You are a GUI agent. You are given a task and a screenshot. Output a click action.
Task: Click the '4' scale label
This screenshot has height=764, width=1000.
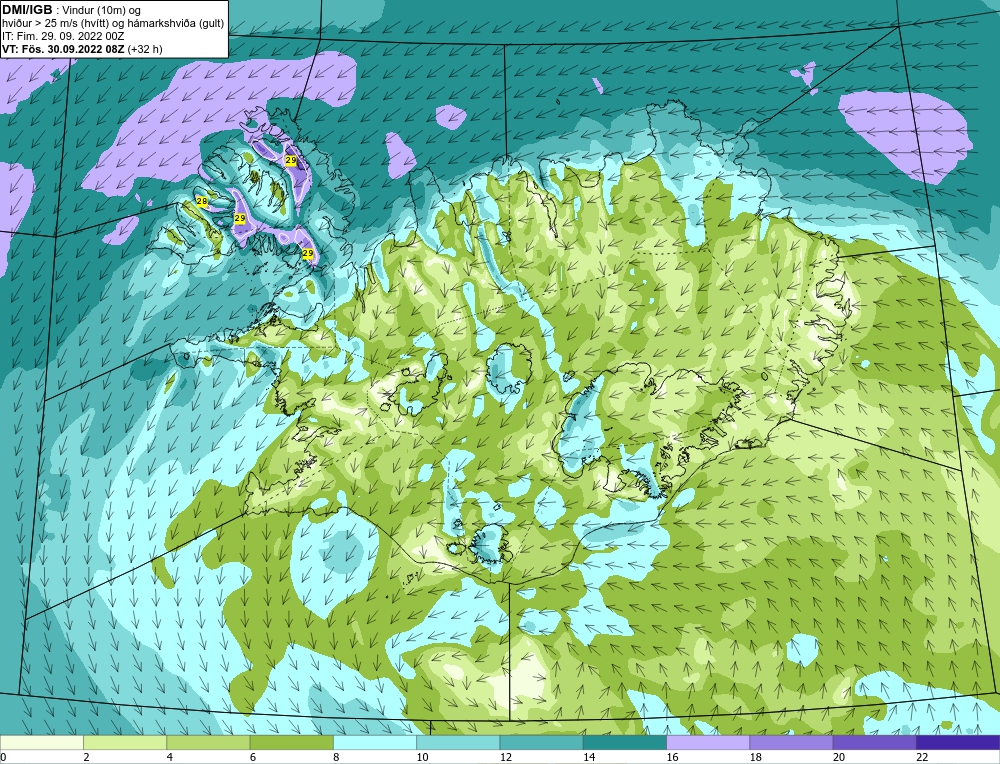tap(170, 757)
